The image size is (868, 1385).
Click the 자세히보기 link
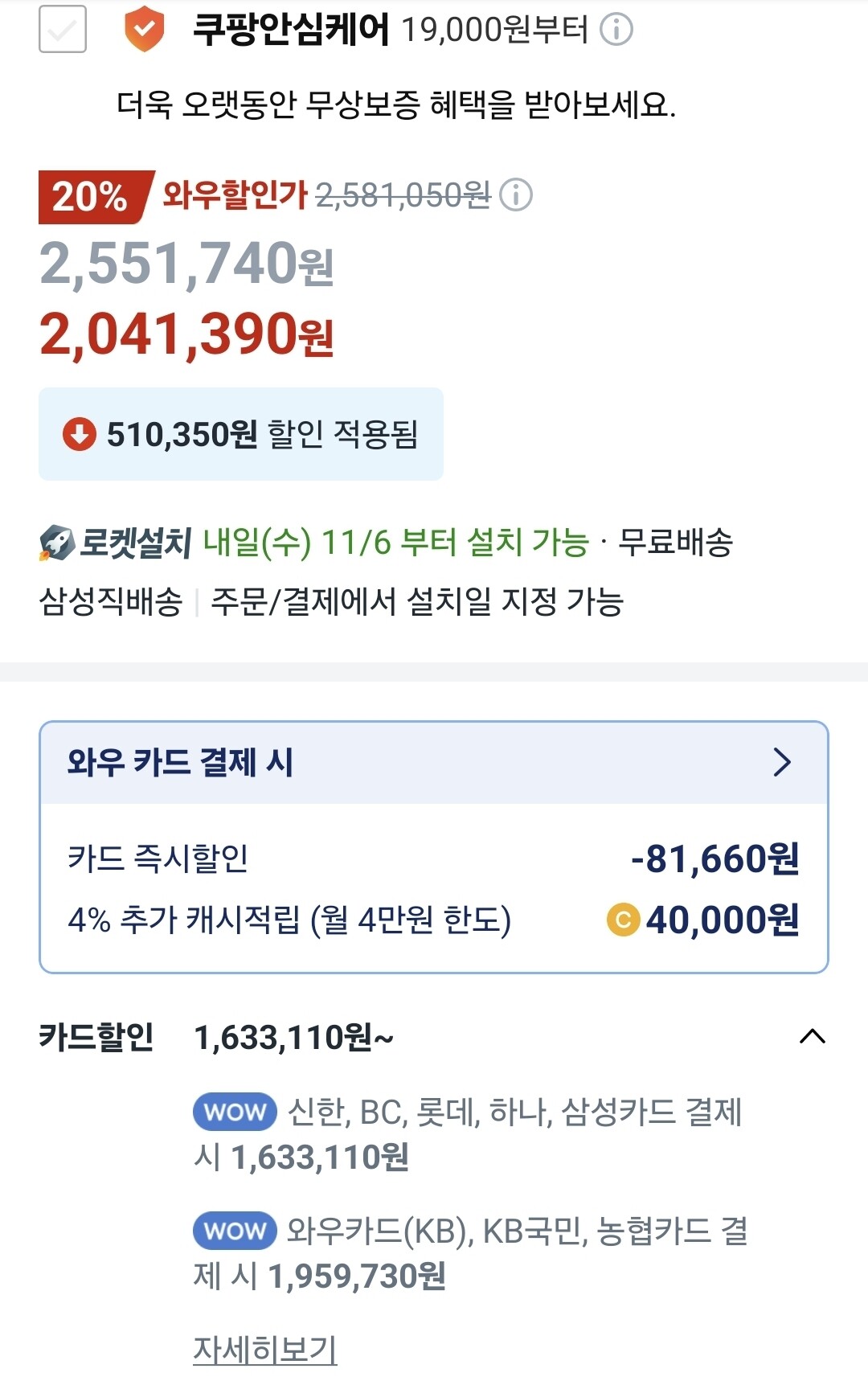[264, 1349]
